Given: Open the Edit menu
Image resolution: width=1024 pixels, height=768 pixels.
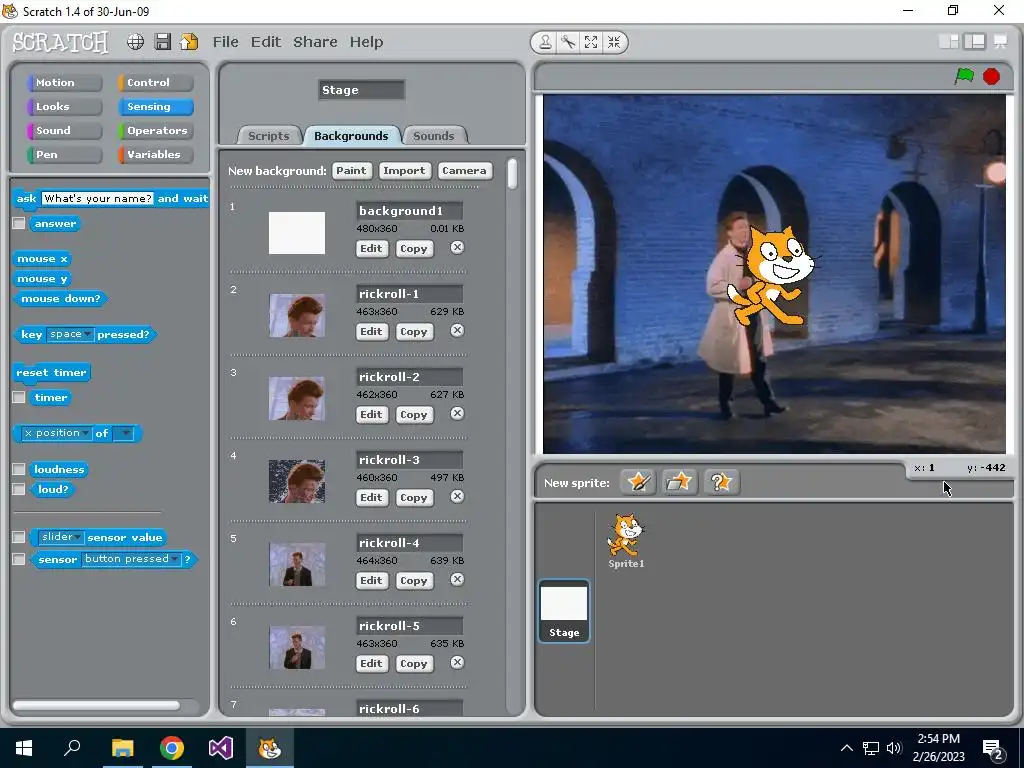Looking at the screenshot, I should pyautogui.click(x=266, y=42).
